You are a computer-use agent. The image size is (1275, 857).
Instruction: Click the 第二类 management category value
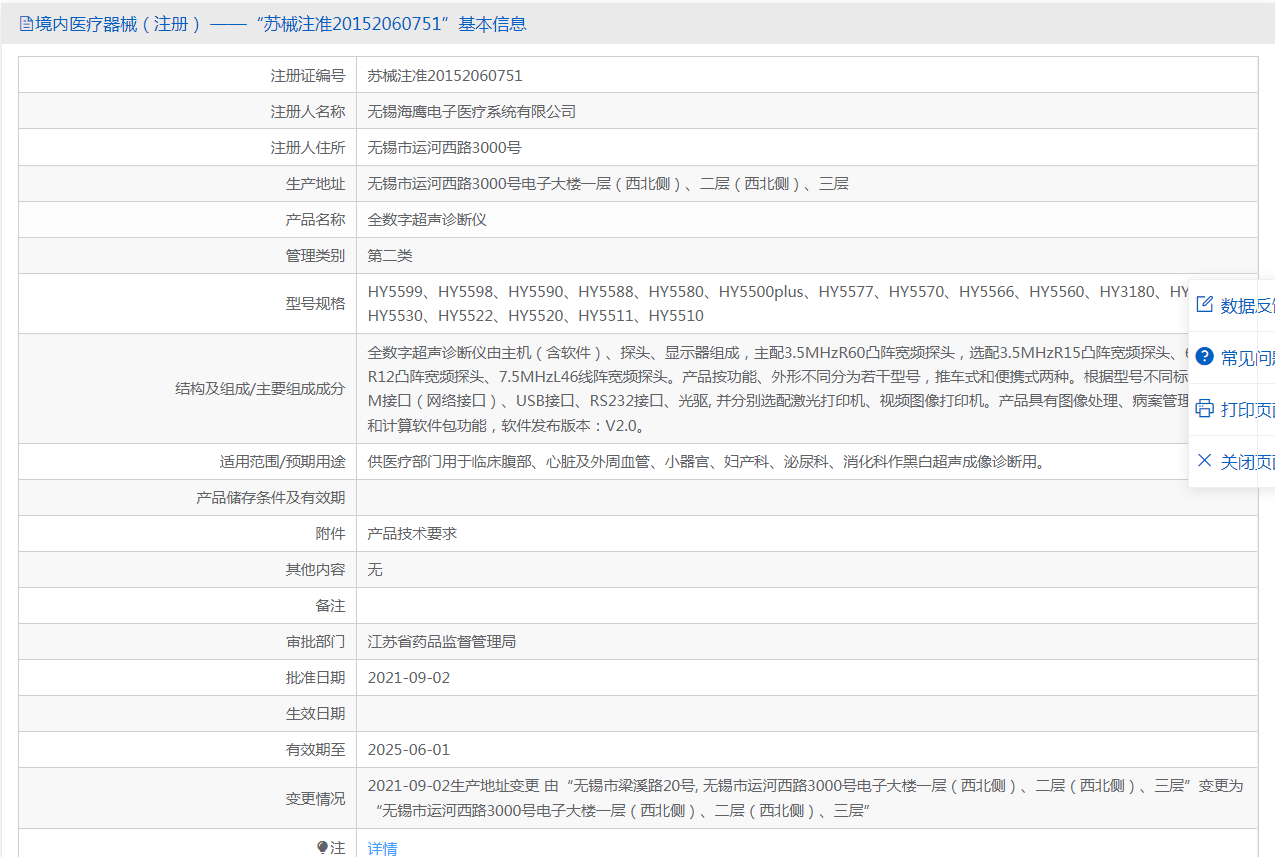pyautogui.click(x=390, y=255)
